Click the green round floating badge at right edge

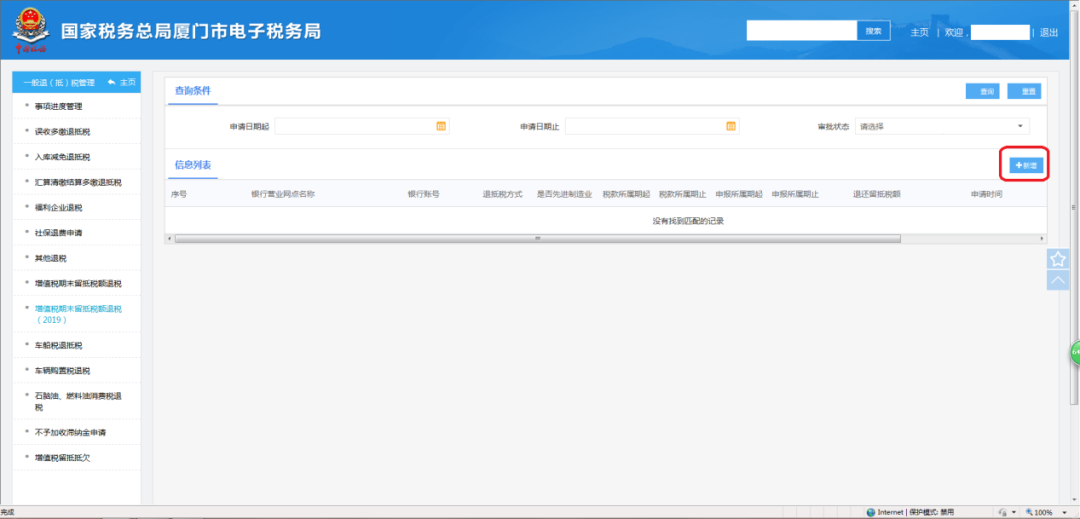point(1074,352)
